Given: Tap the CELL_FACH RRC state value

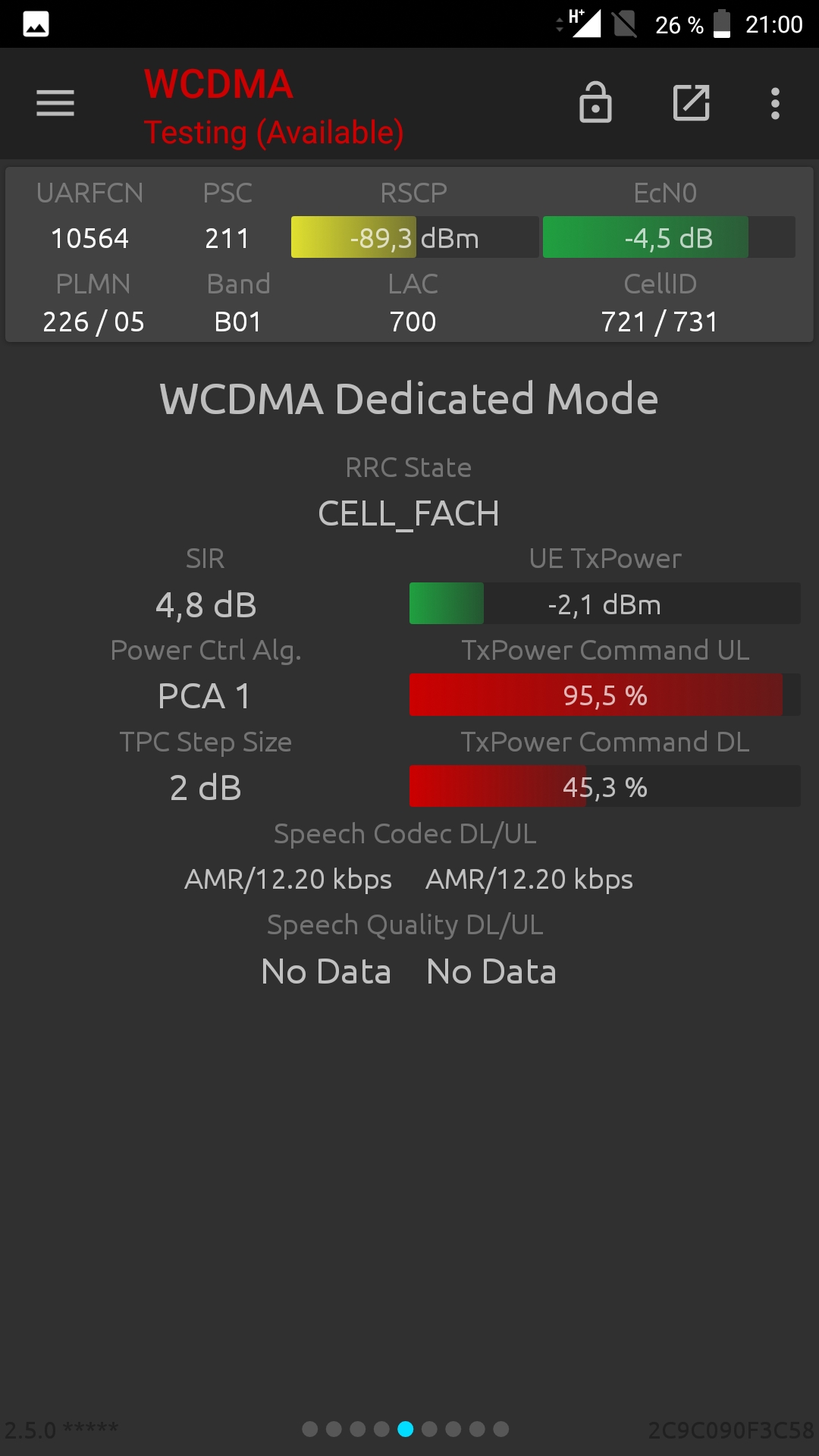Looking at the screenshot, I should coord(409,514).
